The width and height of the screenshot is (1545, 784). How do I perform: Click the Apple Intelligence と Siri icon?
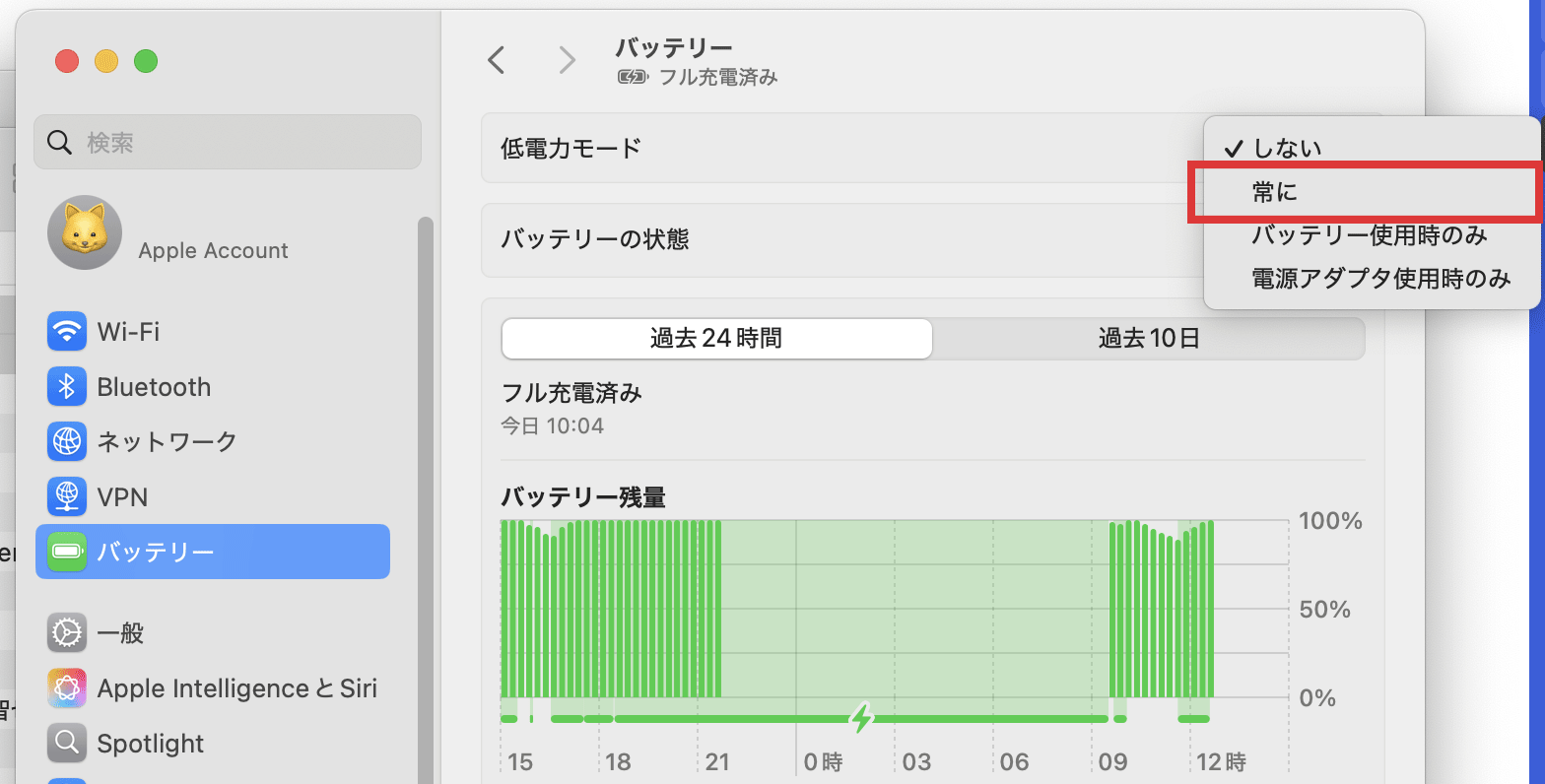tap(67, 687)
